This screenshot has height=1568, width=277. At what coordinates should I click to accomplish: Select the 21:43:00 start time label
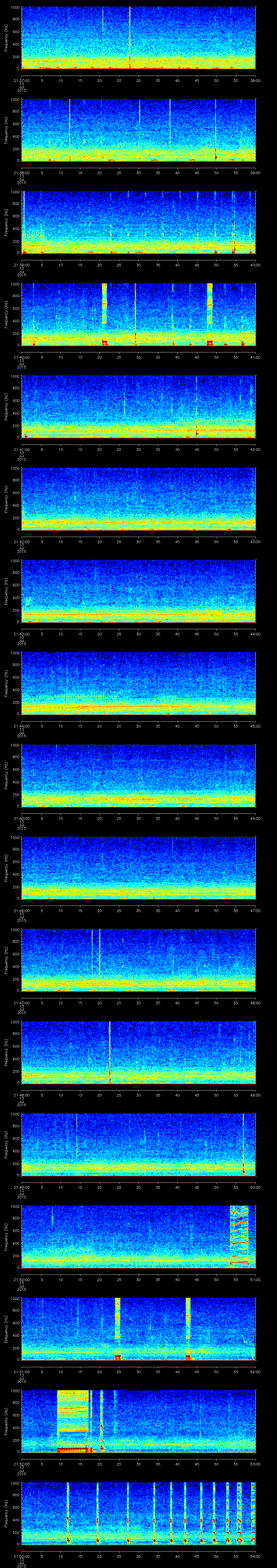click(21, 634)
